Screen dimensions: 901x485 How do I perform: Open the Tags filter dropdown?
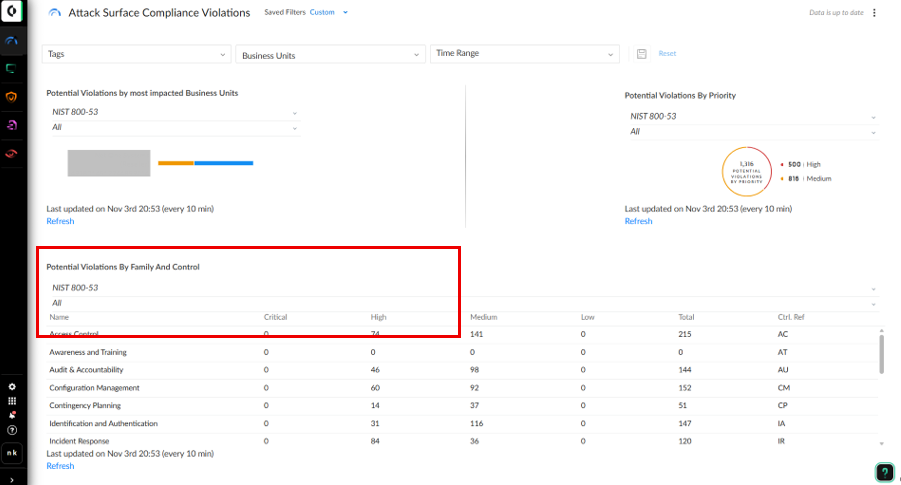click(136, 54)
